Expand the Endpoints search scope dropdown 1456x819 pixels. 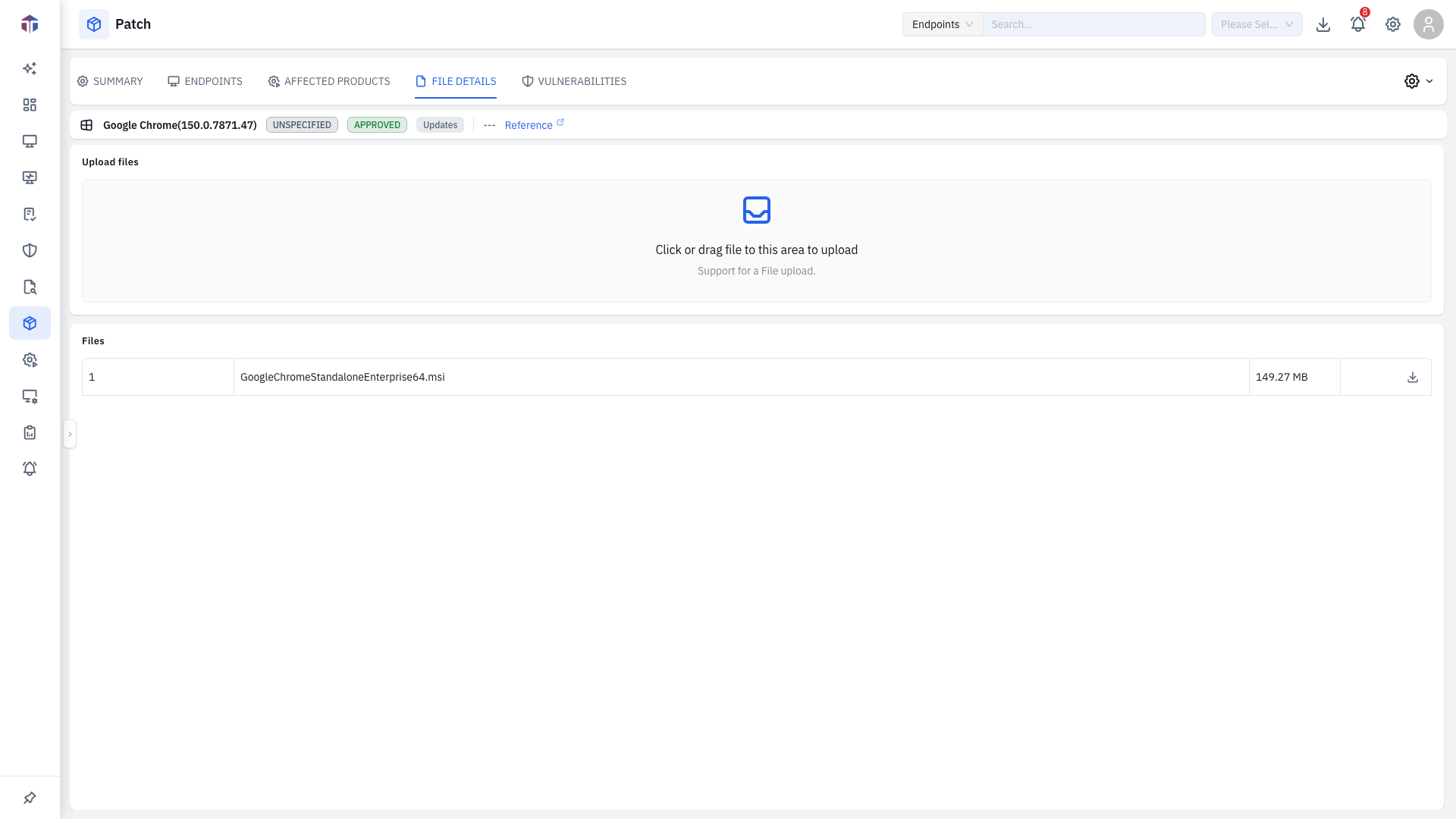(x=943, y=24)
